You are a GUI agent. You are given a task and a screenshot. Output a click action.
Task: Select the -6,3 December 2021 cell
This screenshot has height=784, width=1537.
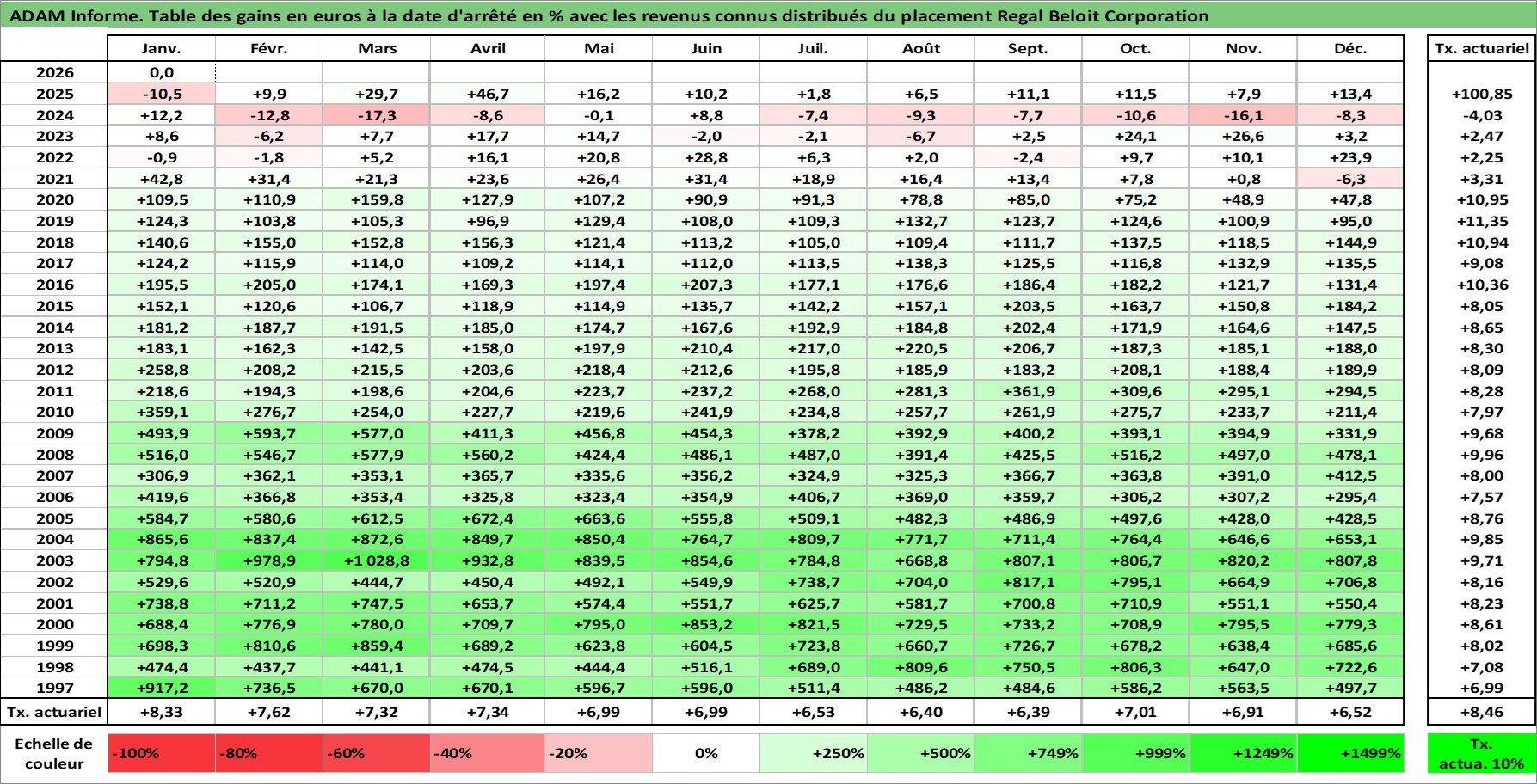1350,179
